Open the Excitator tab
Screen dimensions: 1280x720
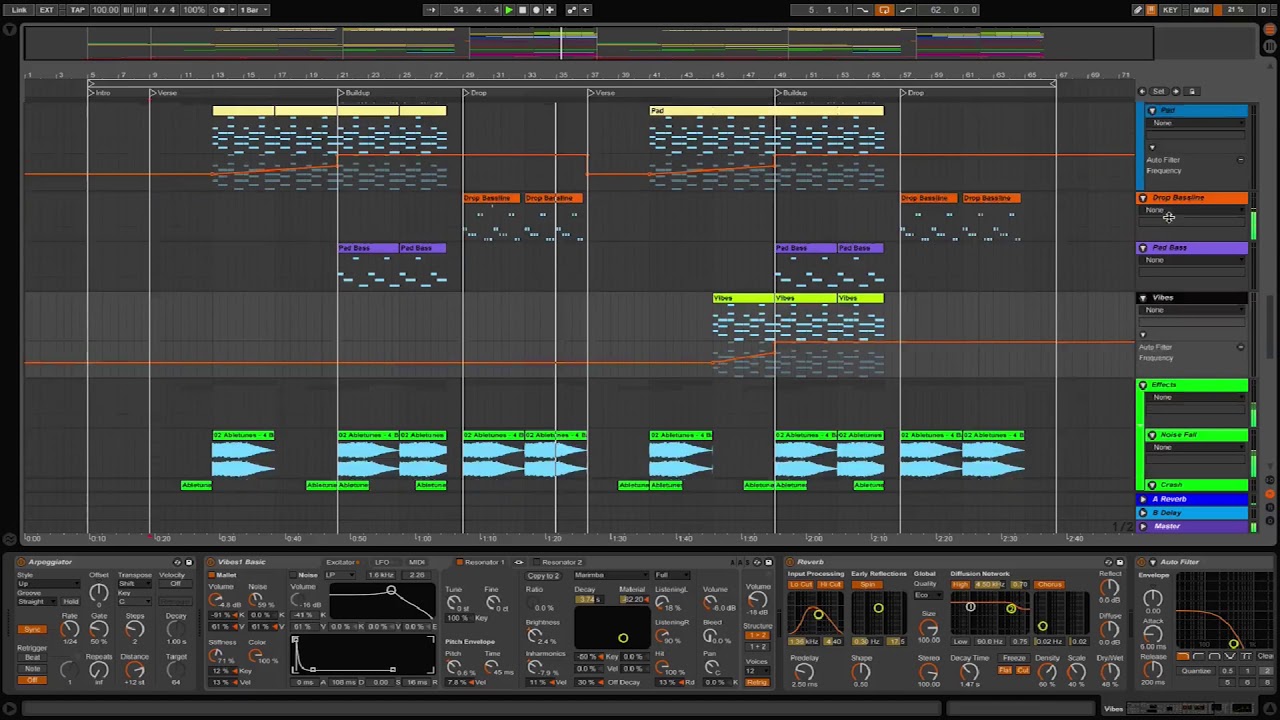(x=341, y=562)
